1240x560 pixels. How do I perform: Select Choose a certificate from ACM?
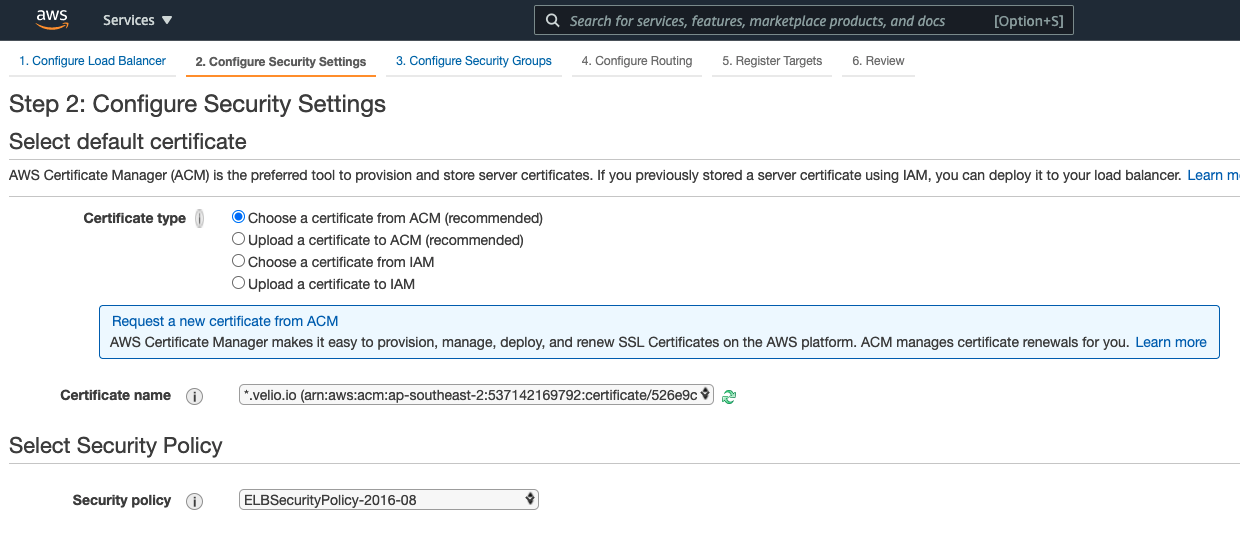click(x=238, y=217)
